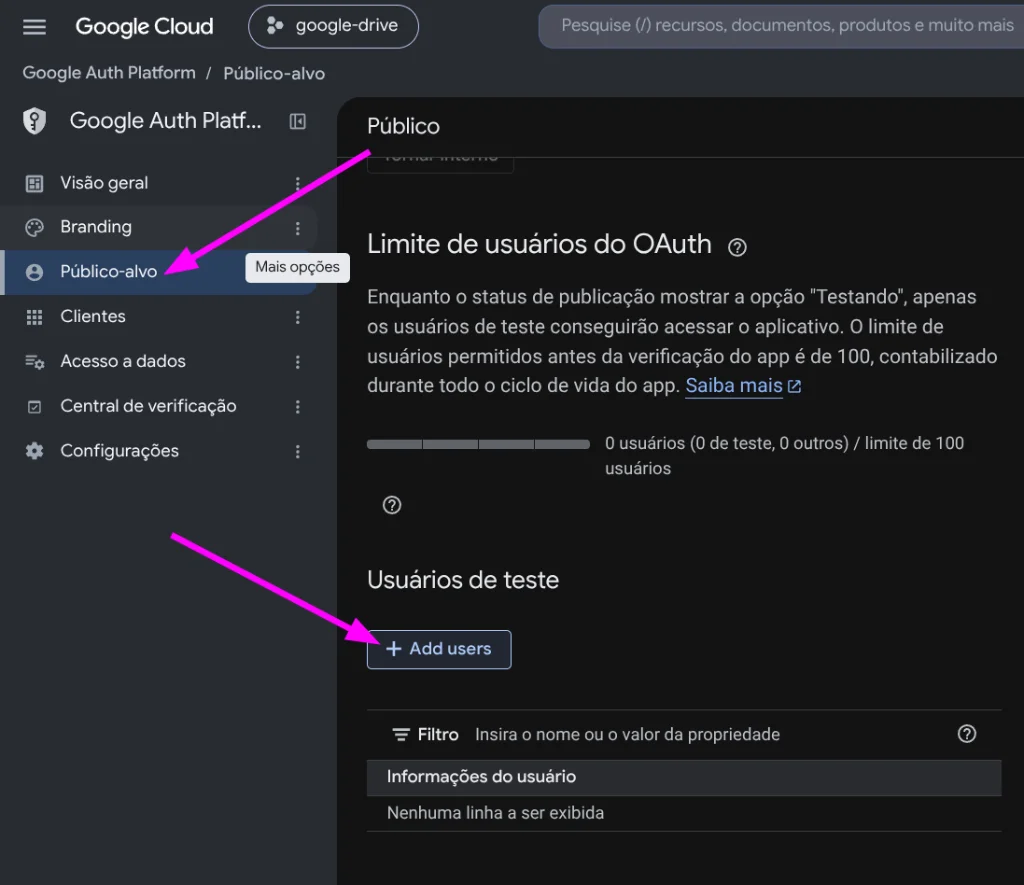Go to Acesso a dados
The width and height of the screenshot is (1024, 885).
click(123, 361)
